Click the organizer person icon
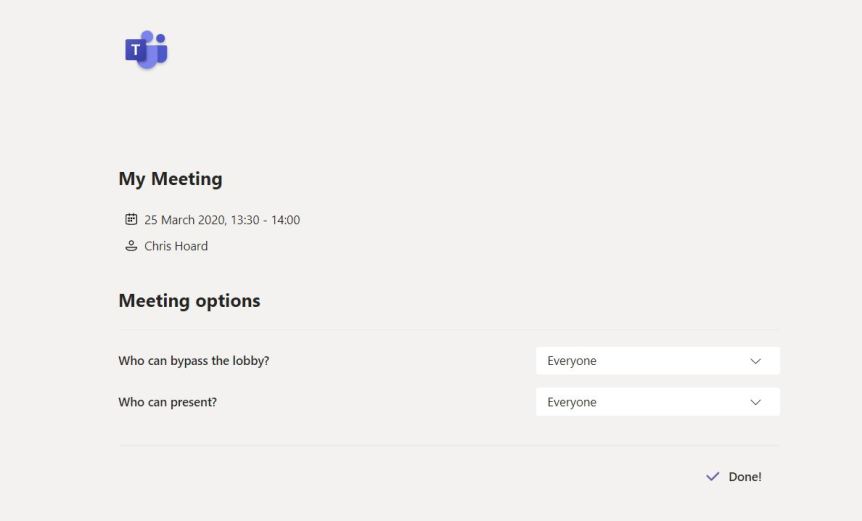The image size is (862, 521). 130,246
